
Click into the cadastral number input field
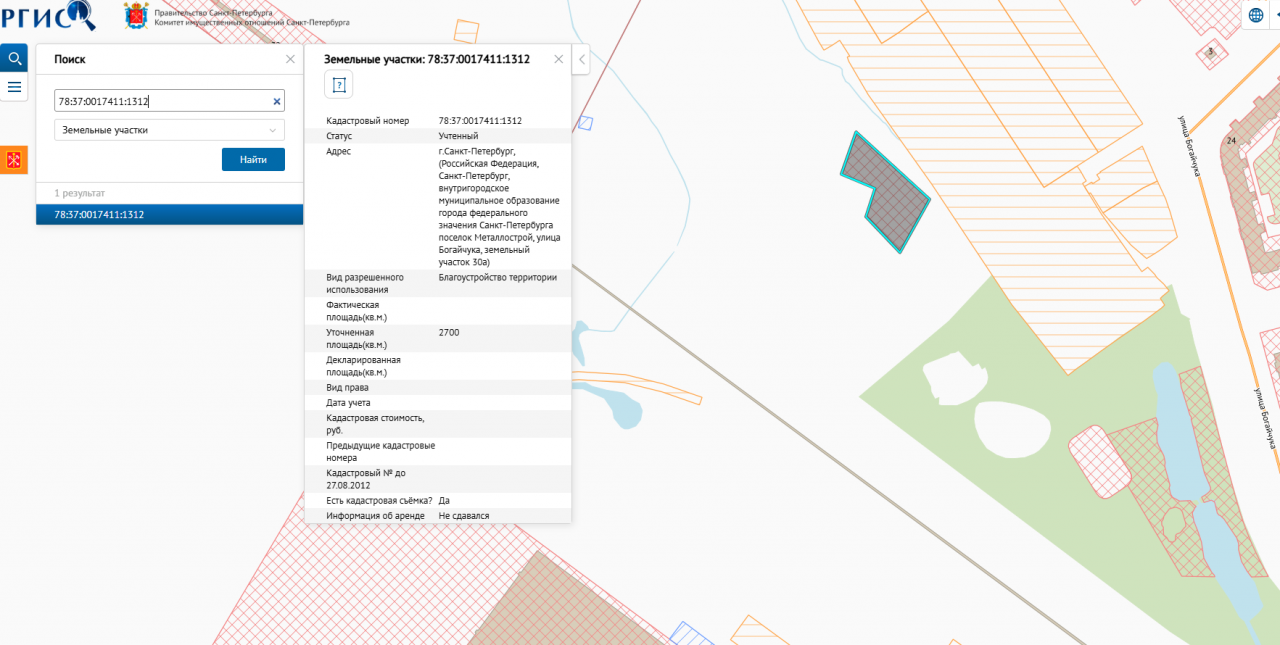click(160, 101)
